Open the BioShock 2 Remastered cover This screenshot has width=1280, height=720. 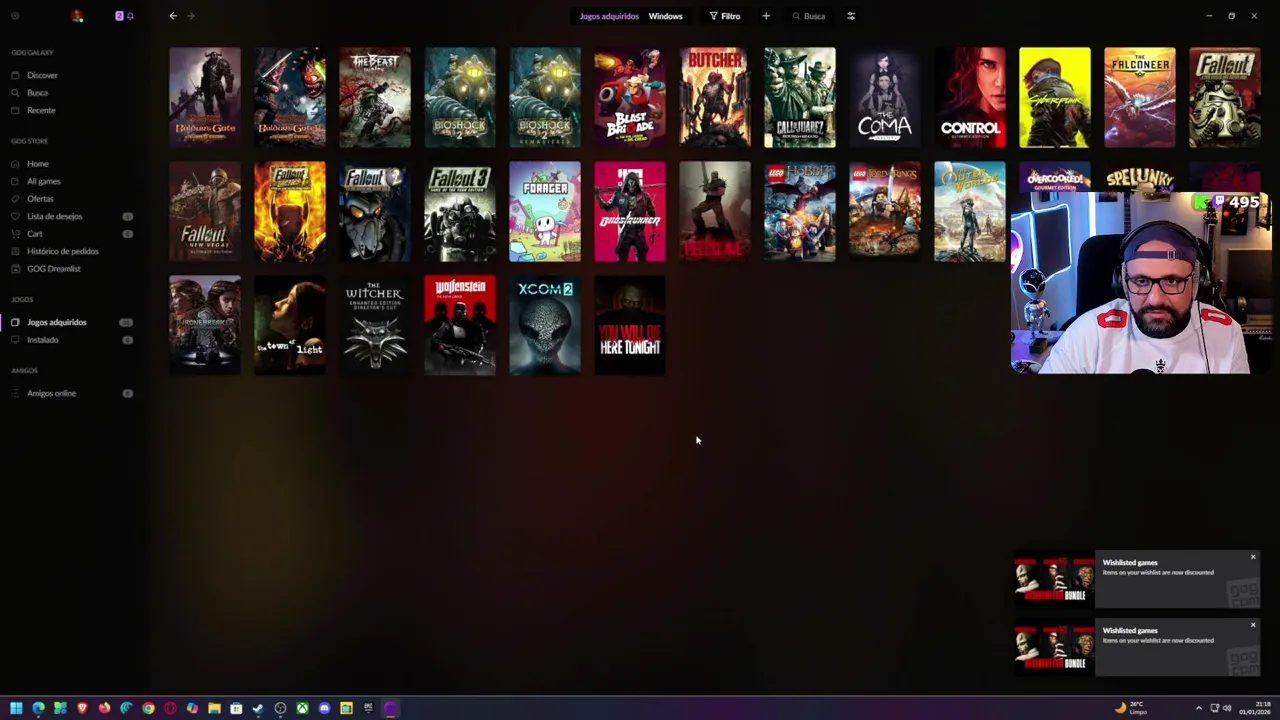tap(545, 97)
